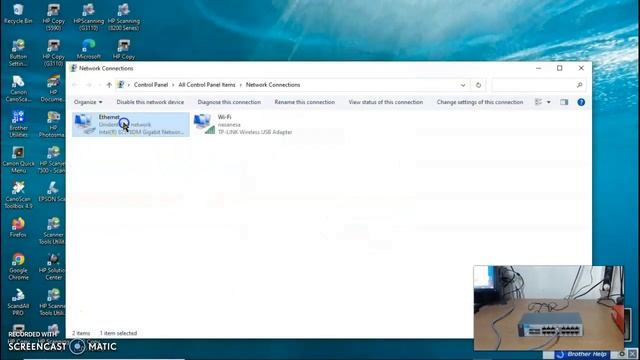Open HP Scanjet 7500 desktop shortcut
The width and height of the screenshot is (640, 360).
[52, 160]
